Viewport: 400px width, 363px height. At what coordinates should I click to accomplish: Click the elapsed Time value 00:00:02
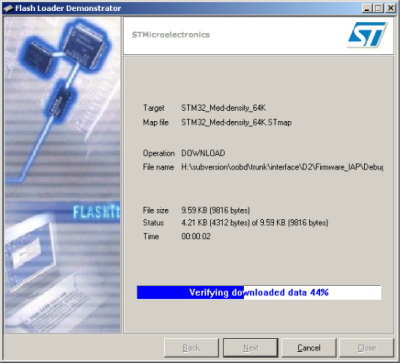(x=196, y=237)
